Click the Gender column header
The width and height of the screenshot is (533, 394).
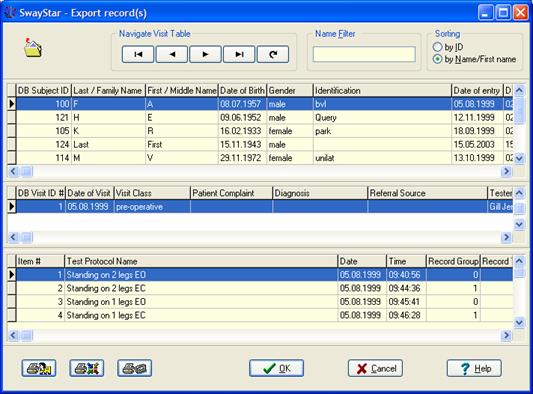coord(290,90)
